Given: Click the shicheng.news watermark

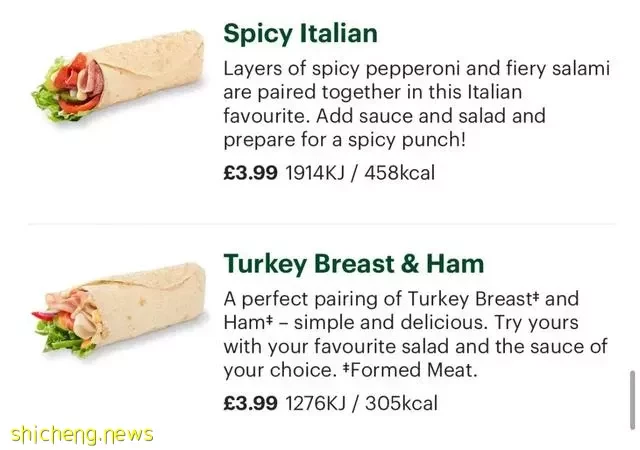Looking at the screenshot, I should (82, 434).
